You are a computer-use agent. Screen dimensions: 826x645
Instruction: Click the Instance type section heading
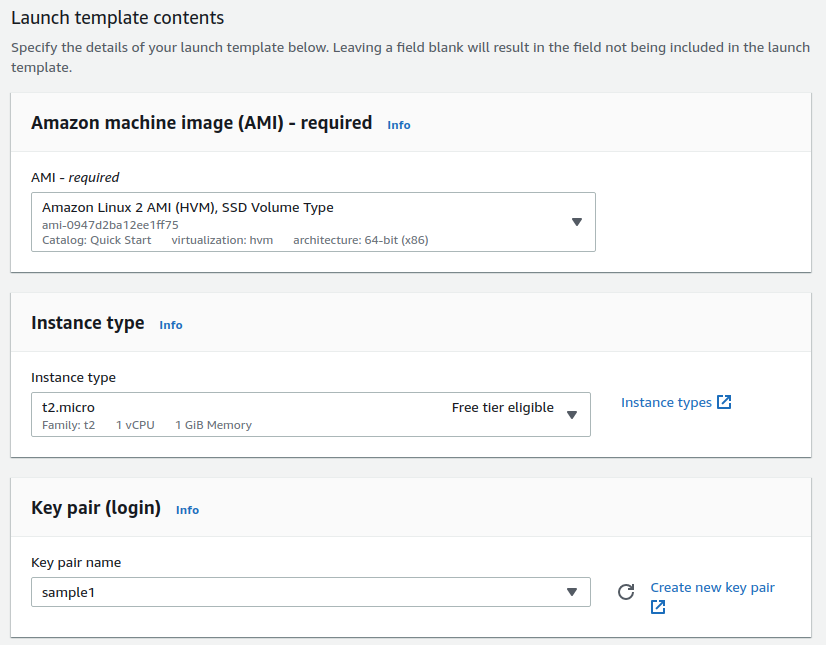88,323
